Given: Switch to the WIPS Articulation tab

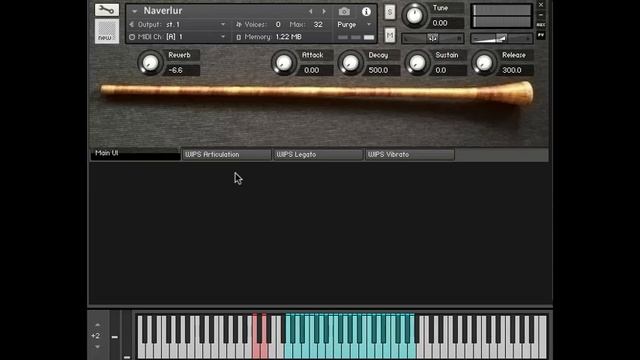Looking at the screenshot, I should (227, 154).
